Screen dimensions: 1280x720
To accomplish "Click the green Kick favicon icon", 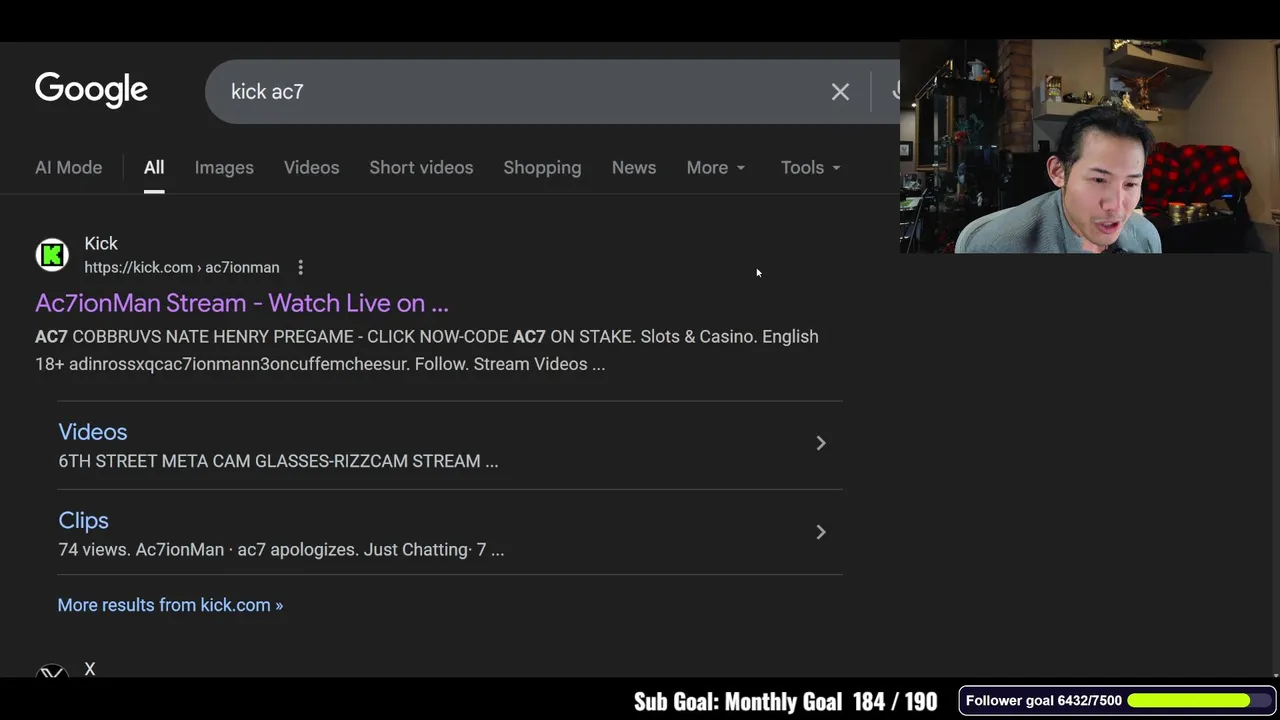I will [52, 255].
